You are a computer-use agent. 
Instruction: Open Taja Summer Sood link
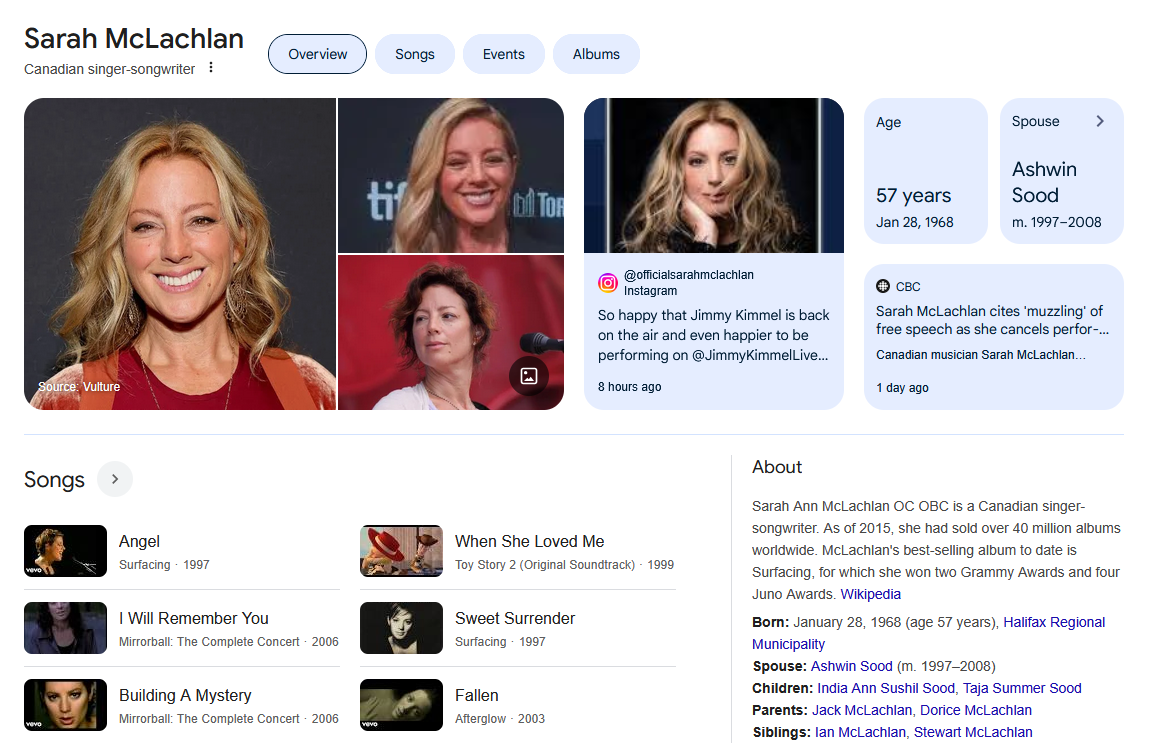1022,688
